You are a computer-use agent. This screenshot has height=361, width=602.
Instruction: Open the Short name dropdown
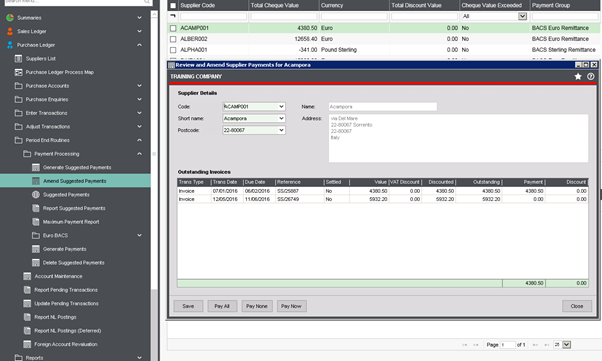pyautogui.click(x=281, y=118)
